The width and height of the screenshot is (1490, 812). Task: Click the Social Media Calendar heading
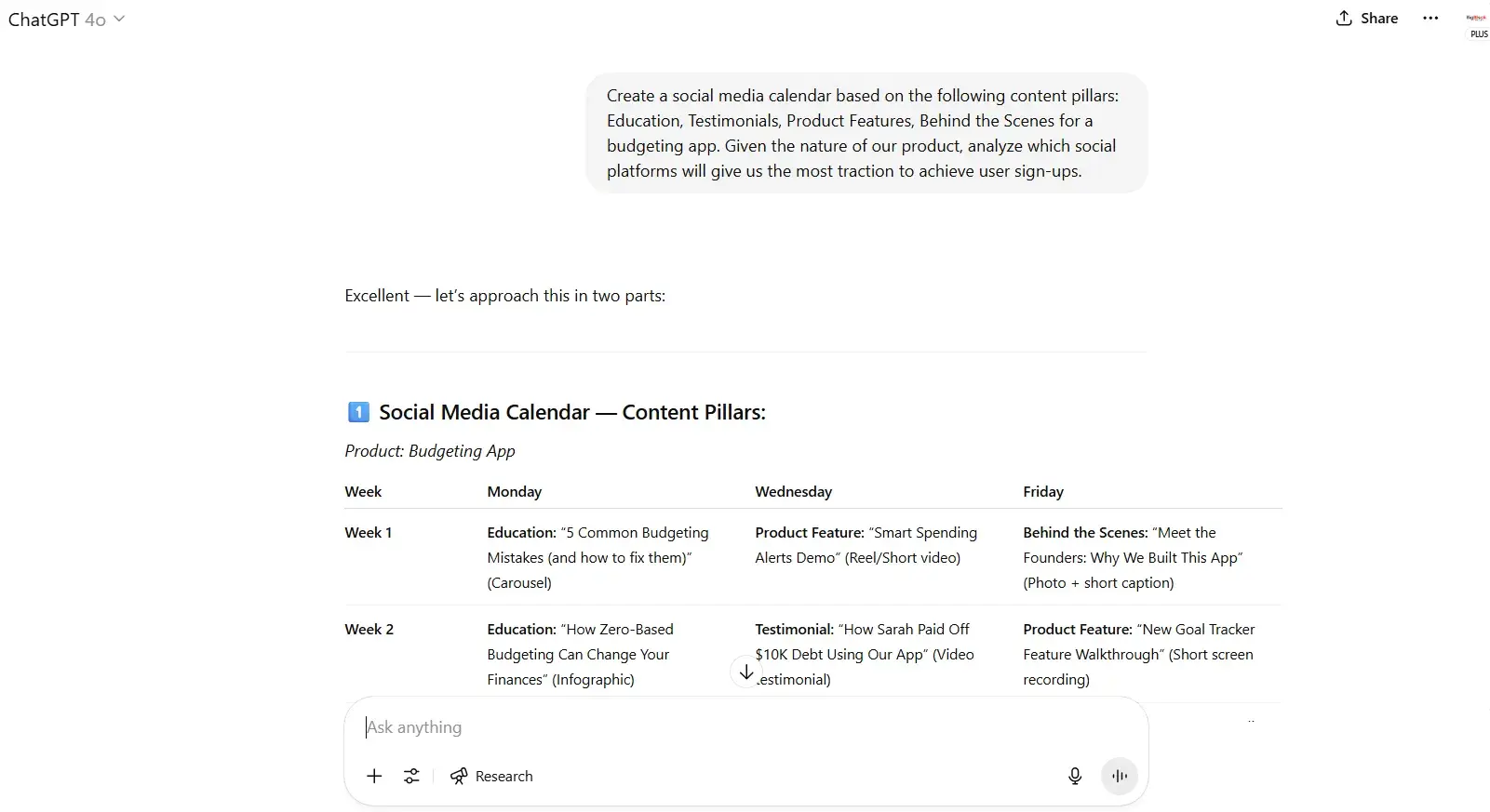tap(571, 411)
